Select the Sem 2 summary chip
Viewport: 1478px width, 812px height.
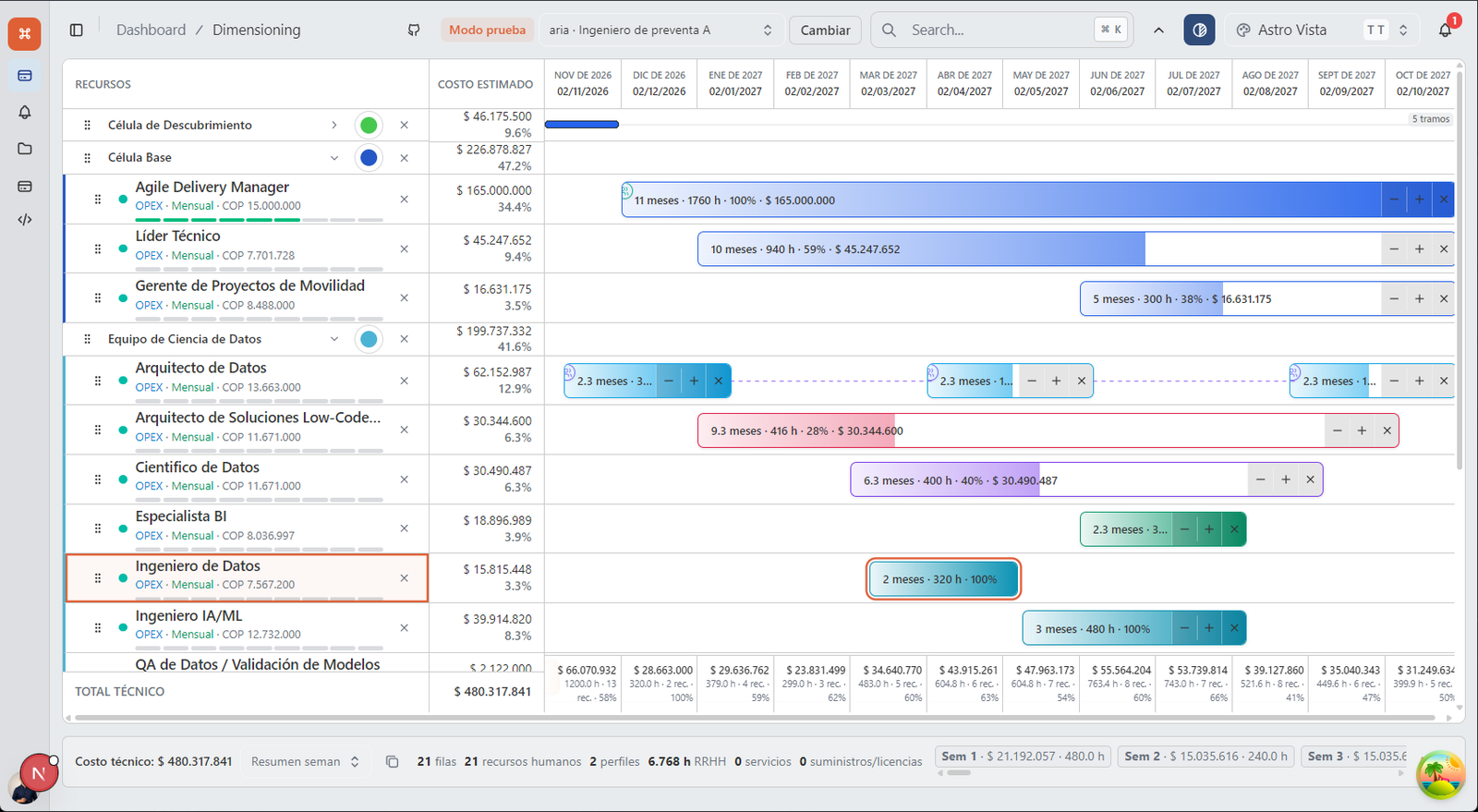point(1205,757)
